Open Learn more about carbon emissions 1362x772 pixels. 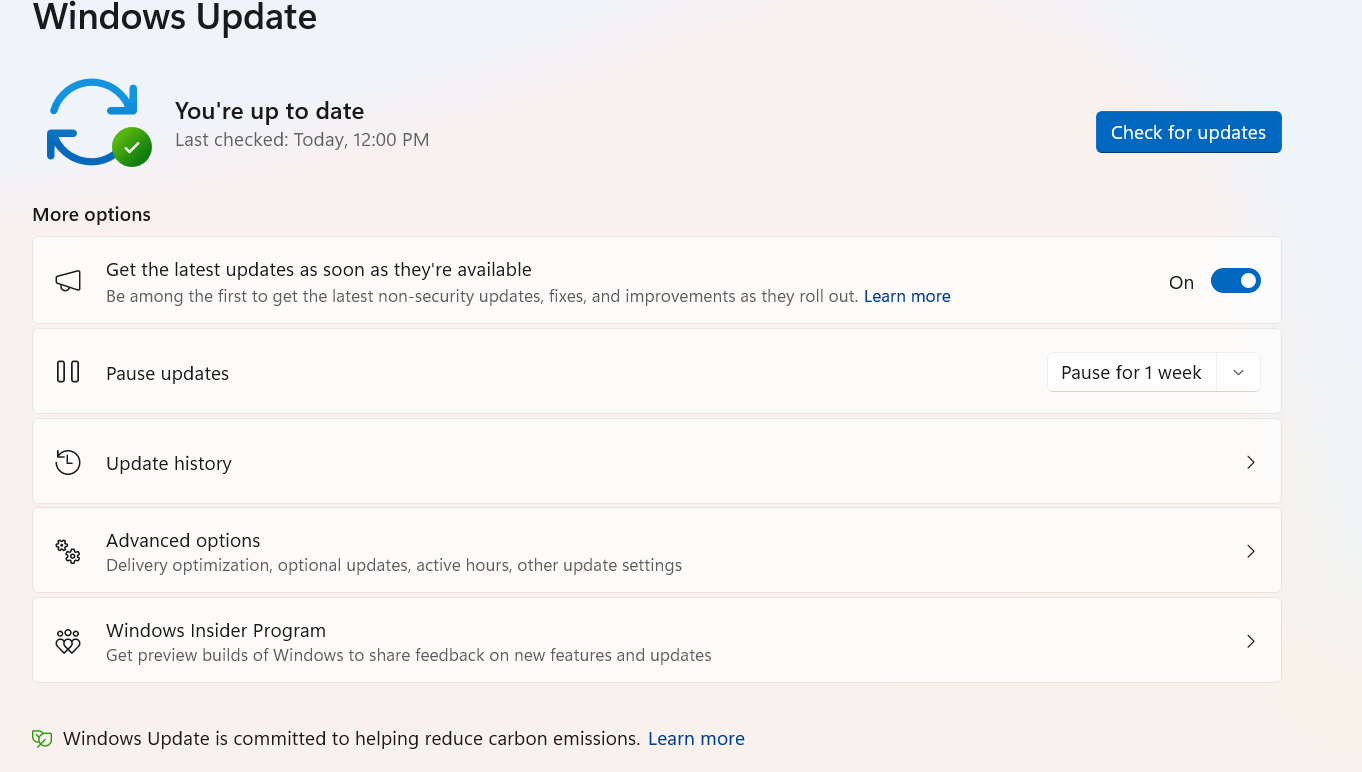(x=696, y=738)
